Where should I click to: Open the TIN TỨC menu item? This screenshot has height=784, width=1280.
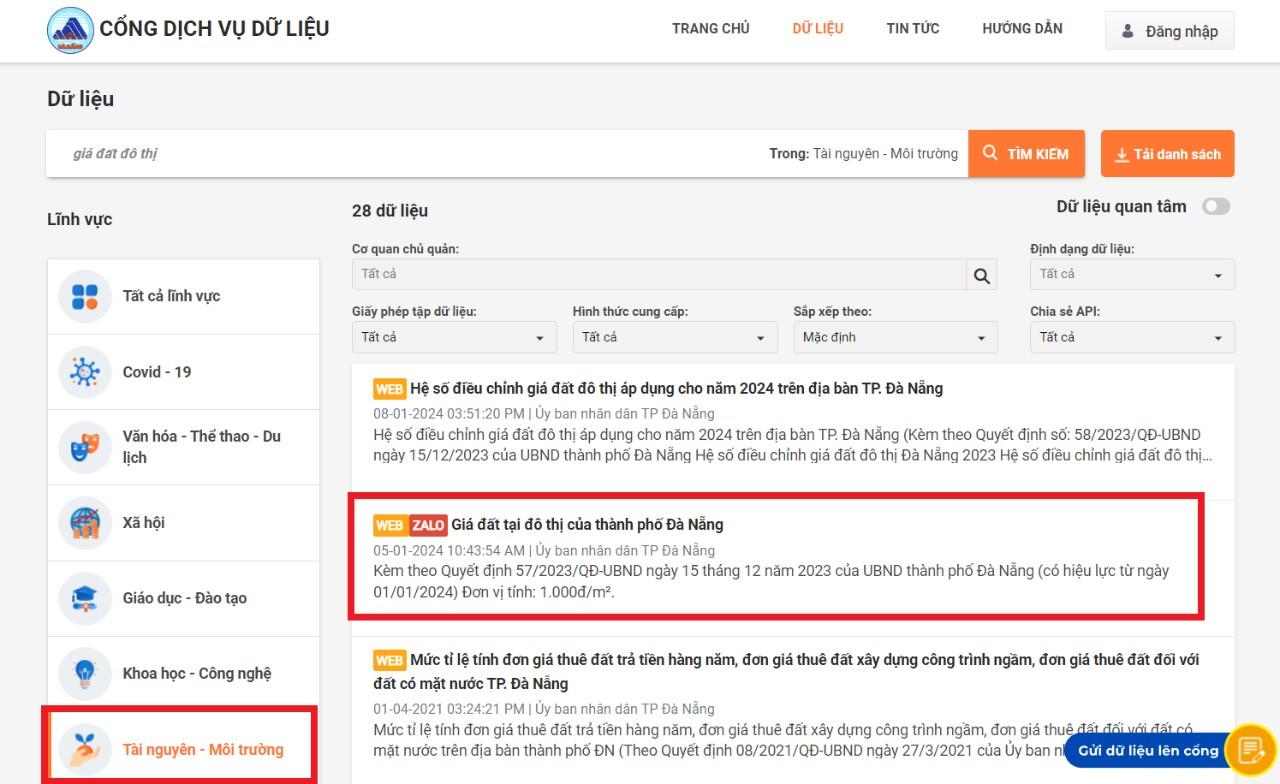coord(913,29)
